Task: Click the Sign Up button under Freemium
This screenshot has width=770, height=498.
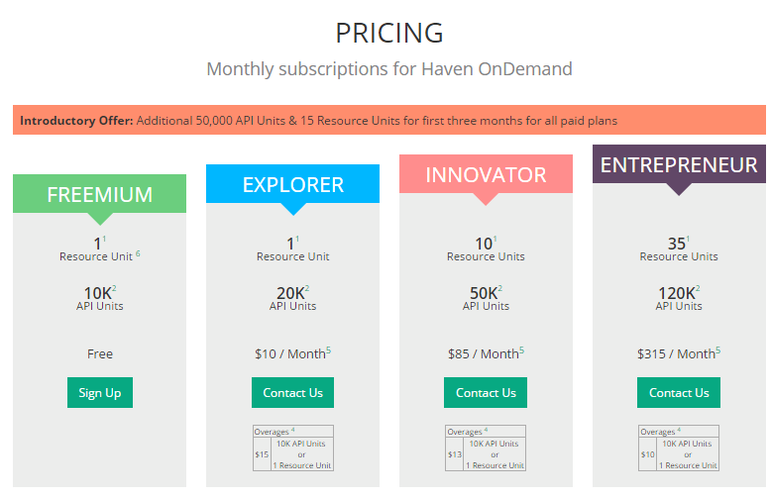Action: [x=100, y=392]
